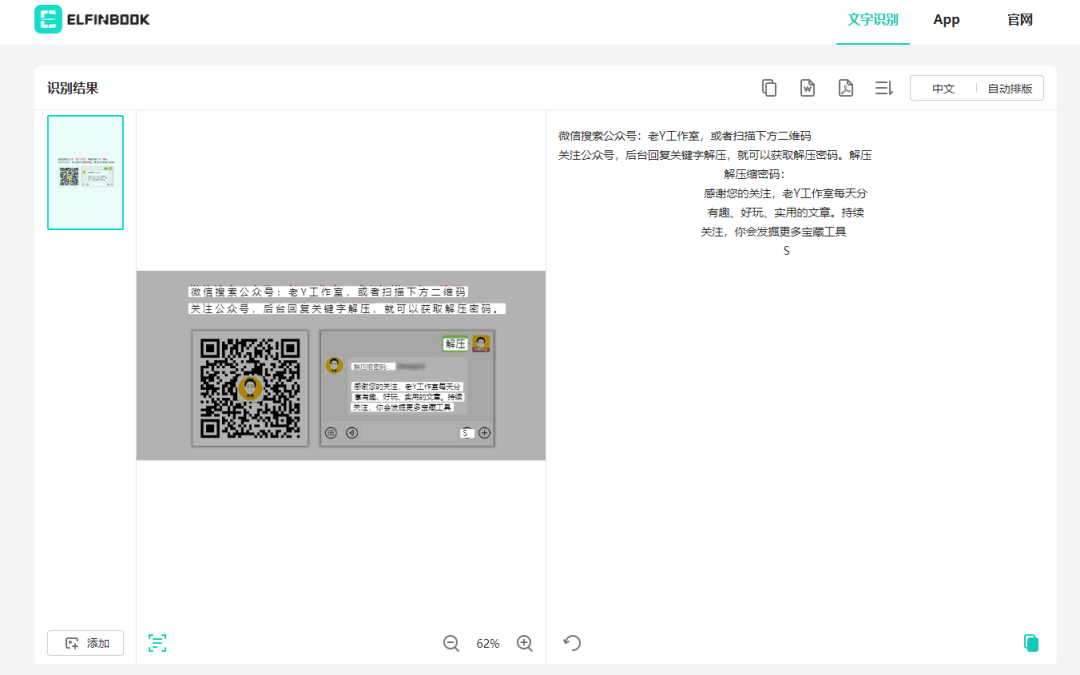The image size is (1080, 675).
Task: Go to the 官网 link
Action: [1019, 19]
